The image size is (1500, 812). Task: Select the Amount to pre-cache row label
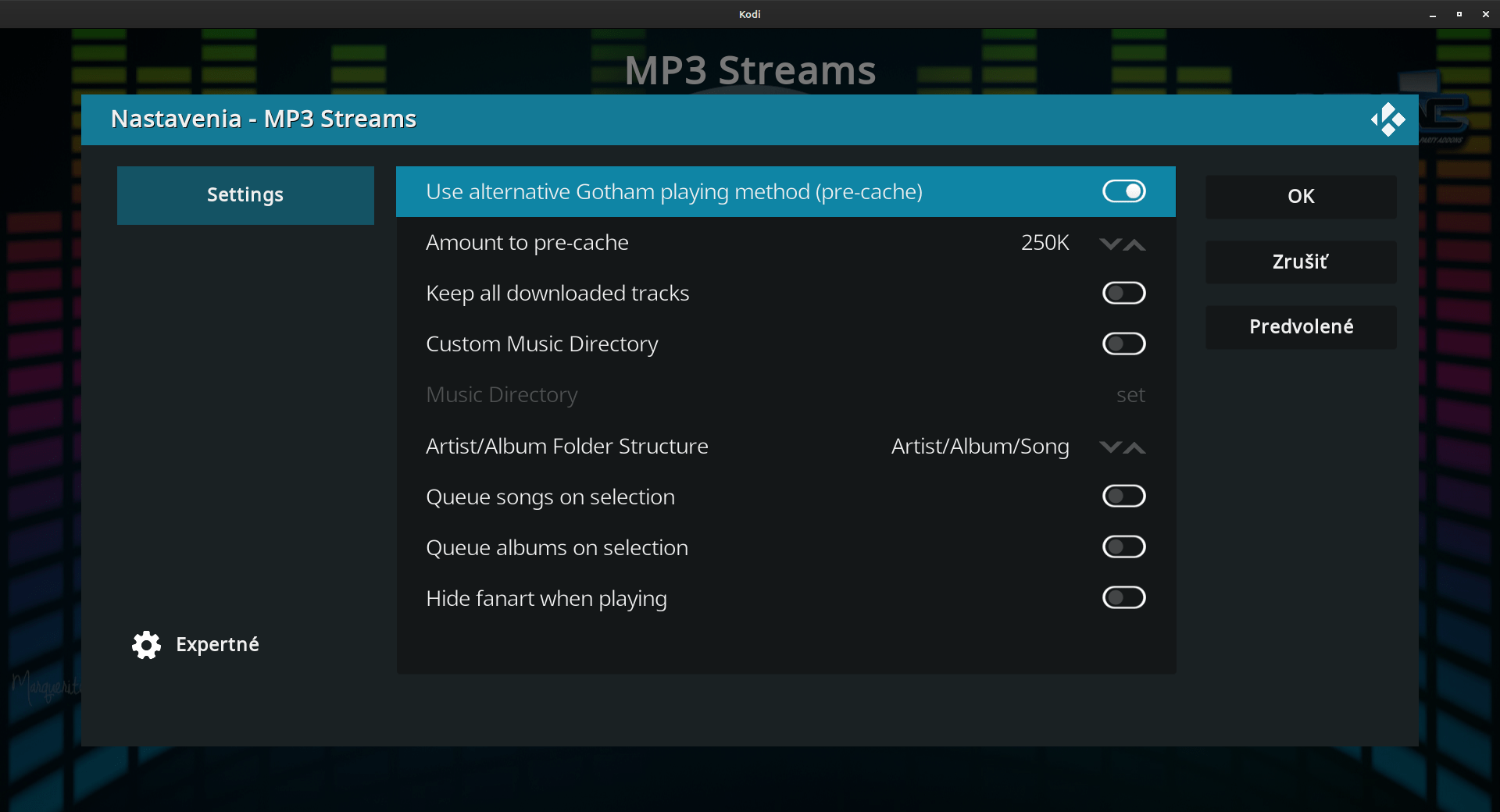point(527,243)
